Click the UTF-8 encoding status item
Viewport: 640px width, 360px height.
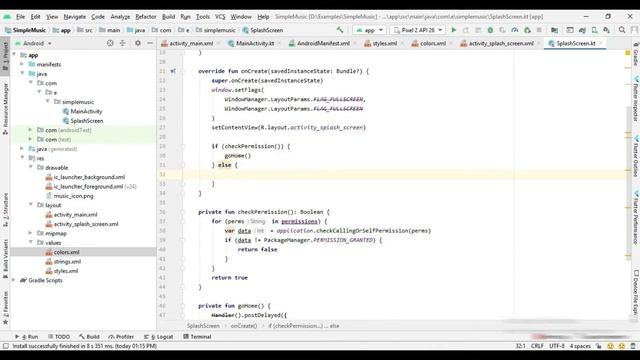[557, 346]
